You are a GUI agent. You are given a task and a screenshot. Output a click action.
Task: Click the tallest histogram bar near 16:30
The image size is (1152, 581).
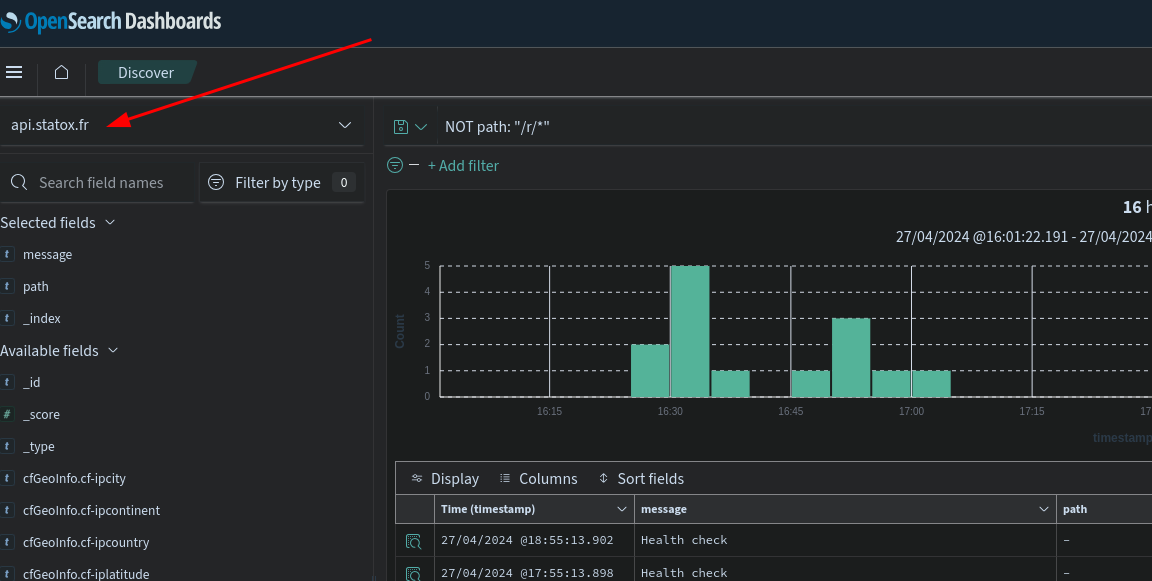click(690, 331)
